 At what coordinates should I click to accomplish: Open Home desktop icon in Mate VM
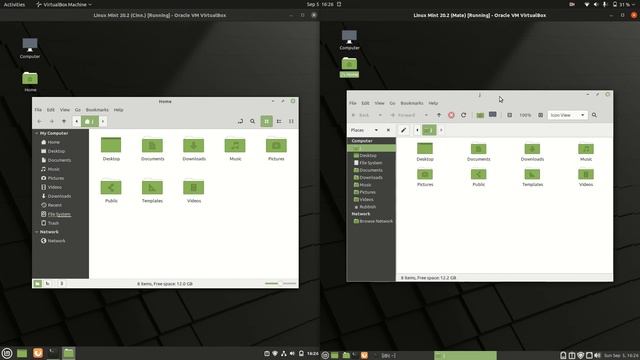coord(349,67)
